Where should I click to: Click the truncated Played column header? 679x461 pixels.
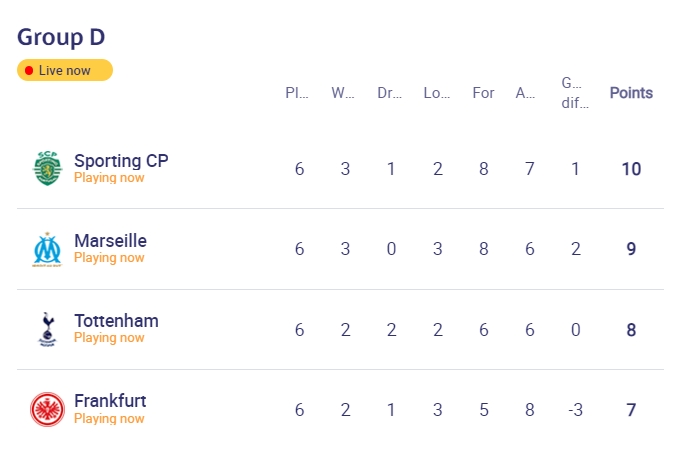297,93
